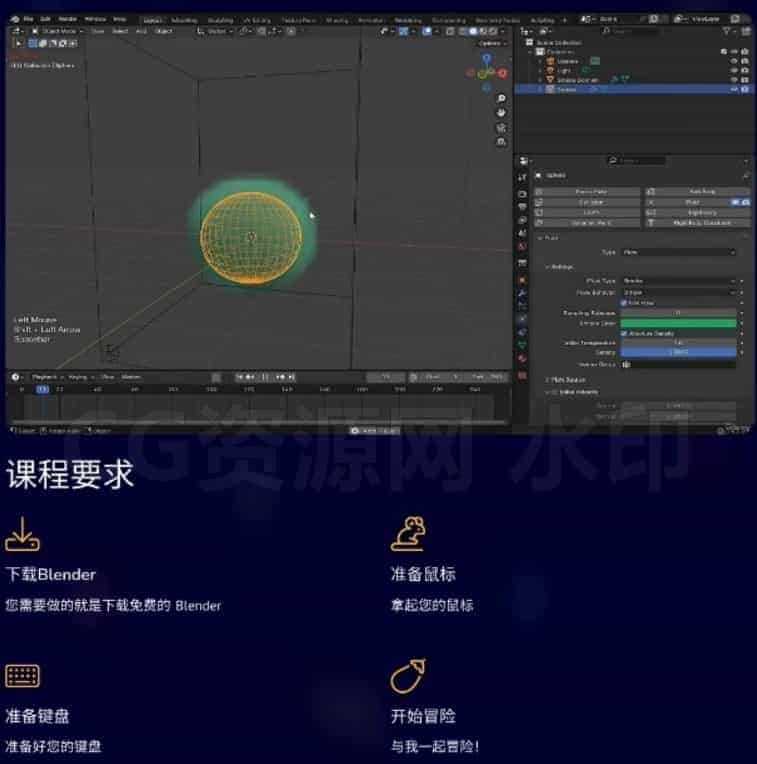757x764 pixels.
Task: Click the properties editor search field
Action: click(x=637, y=160)
